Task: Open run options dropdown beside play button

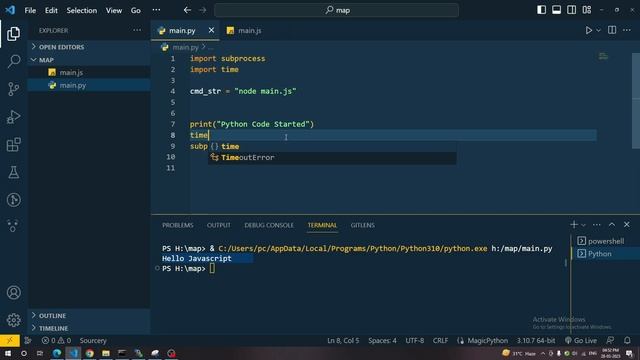Action: [x=598, y=30]
